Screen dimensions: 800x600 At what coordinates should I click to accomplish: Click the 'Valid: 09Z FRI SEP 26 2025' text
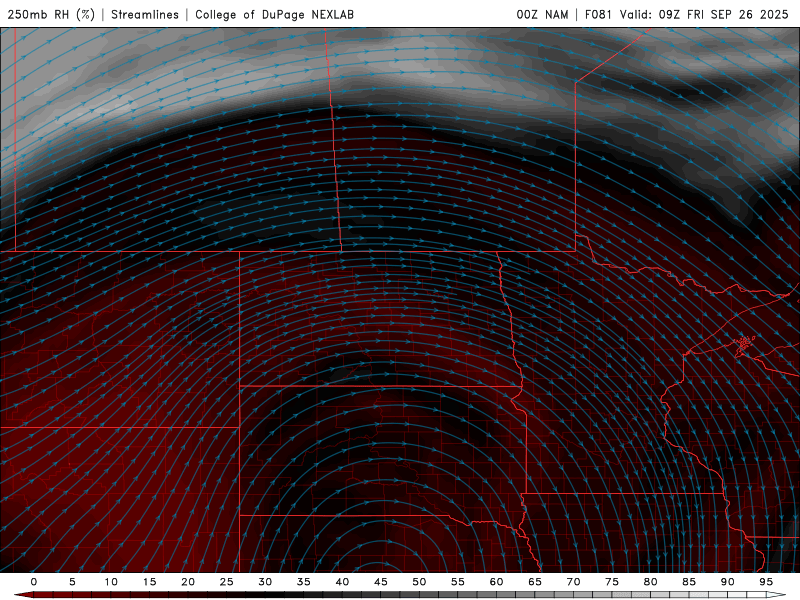(x=704, y=14)
